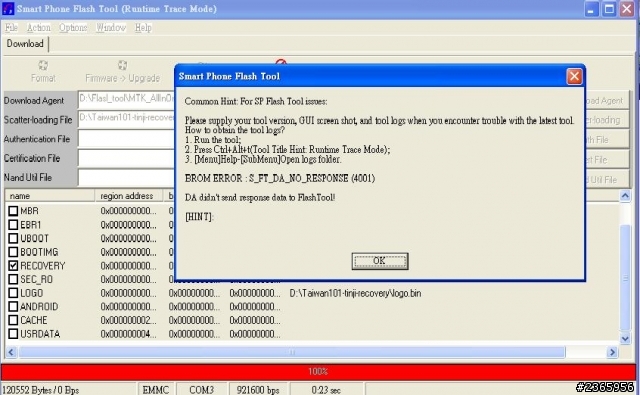Click the COM3 status bar entry

click(x=201, y=390)
